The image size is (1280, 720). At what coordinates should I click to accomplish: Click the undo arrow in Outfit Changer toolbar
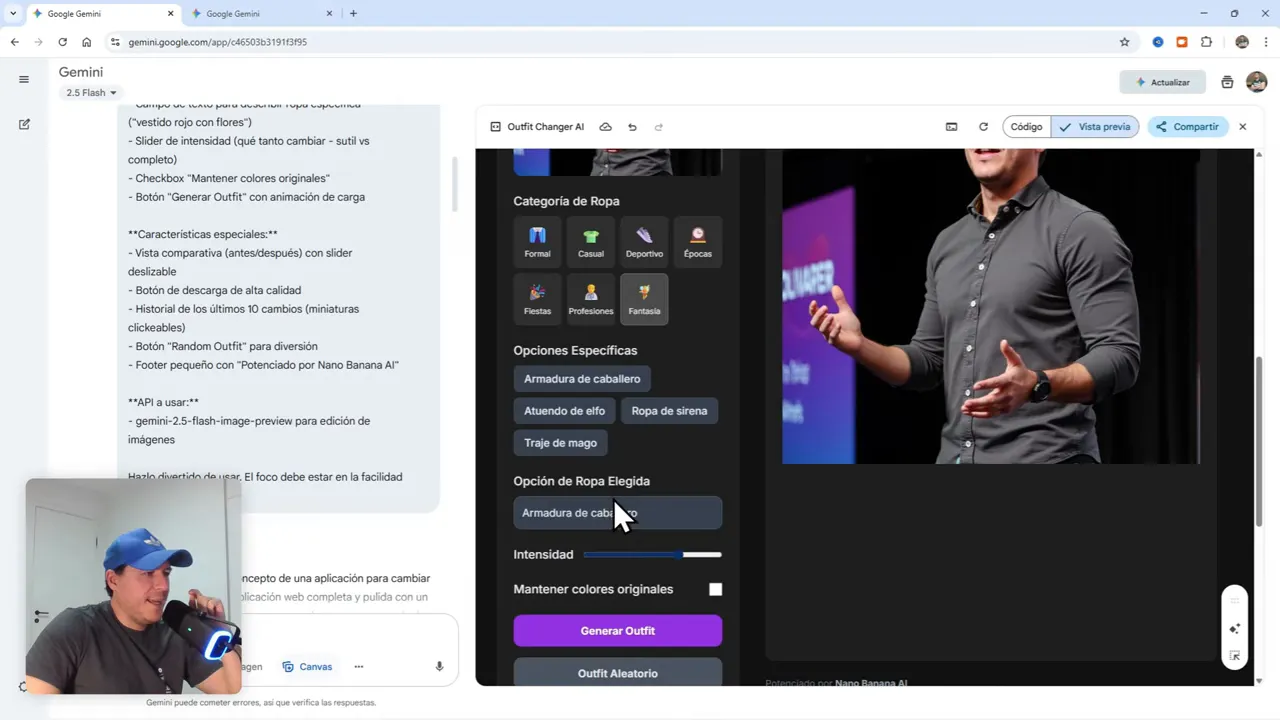click(632, 127)
